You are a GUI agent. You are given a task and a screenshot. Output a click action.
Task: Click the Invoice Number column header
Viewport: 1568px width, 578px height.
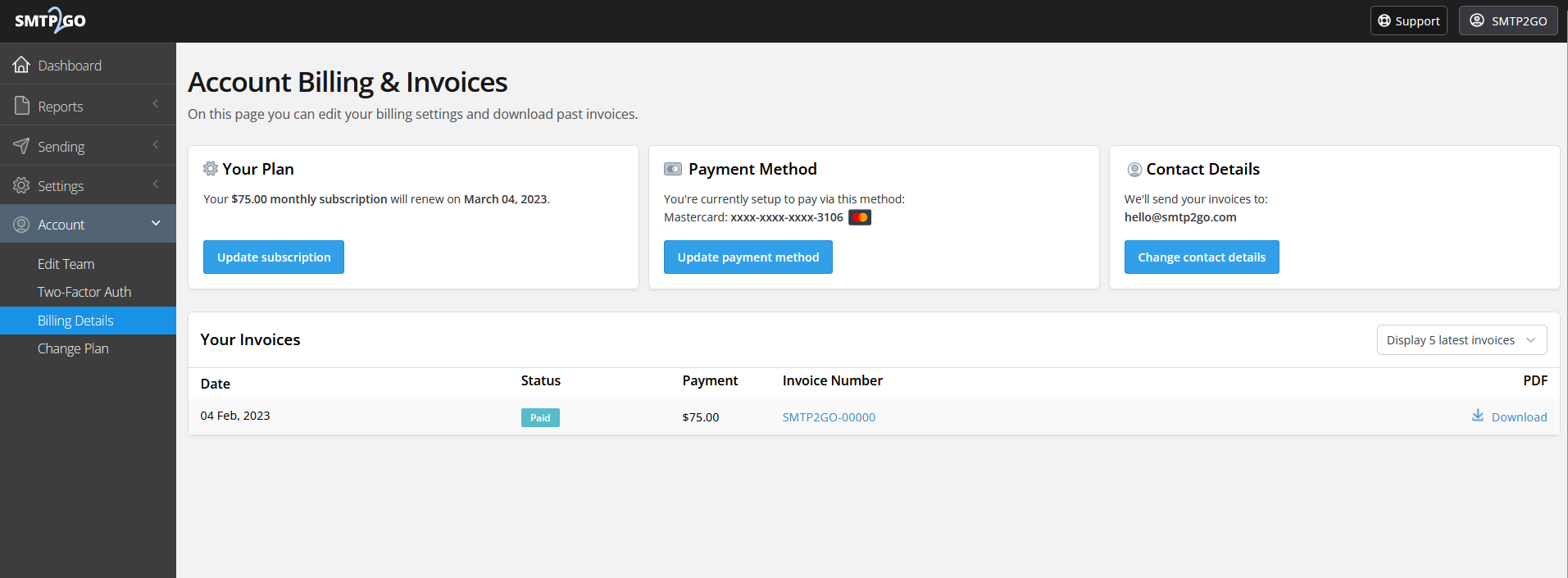click(x=833, y=380)
